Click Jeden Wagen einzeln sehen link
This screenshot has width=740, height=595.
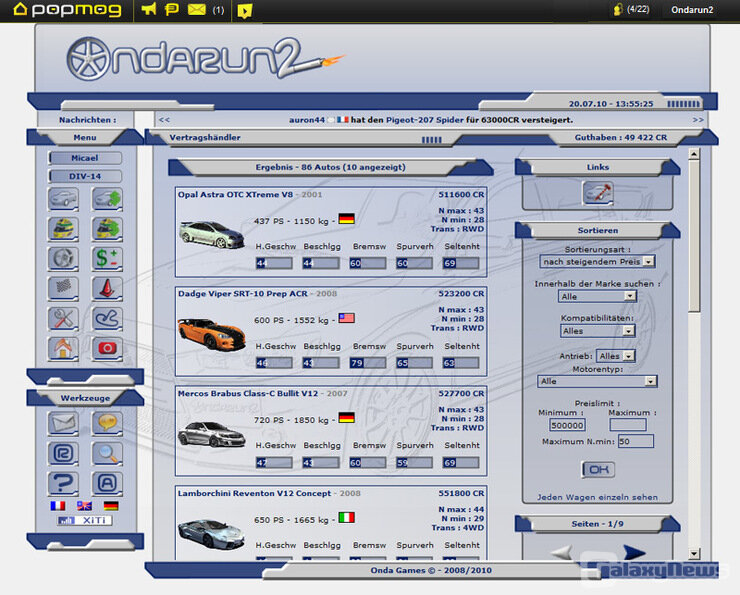597,497
